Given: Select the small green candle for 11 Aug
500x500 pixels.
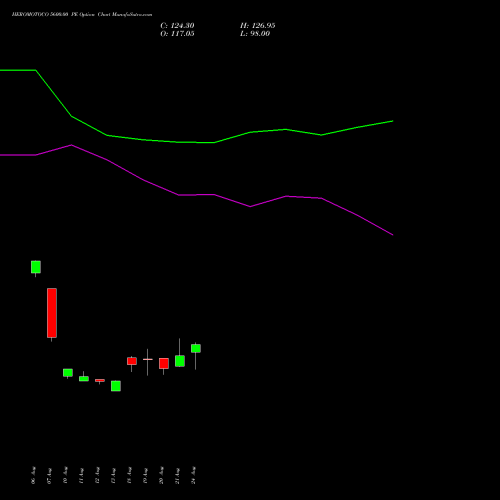Looking at the screenshot, I should (84, 378).
